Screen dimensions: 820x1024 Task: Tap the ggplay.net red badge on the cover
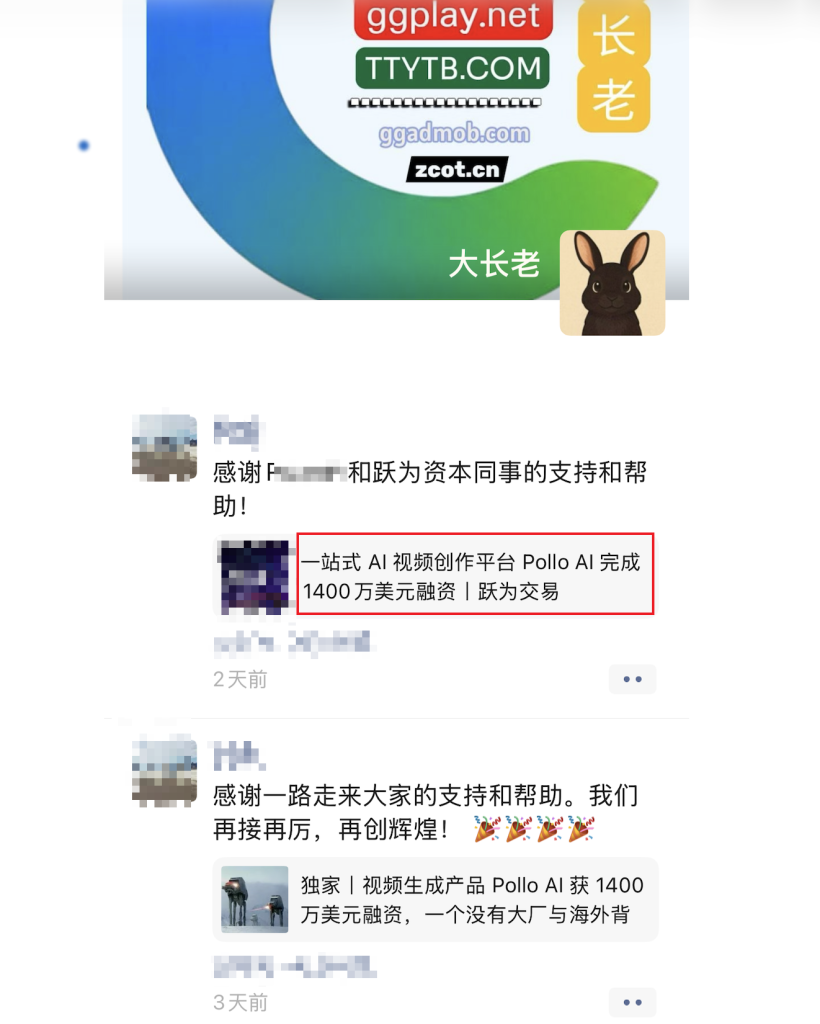point(453,18)
